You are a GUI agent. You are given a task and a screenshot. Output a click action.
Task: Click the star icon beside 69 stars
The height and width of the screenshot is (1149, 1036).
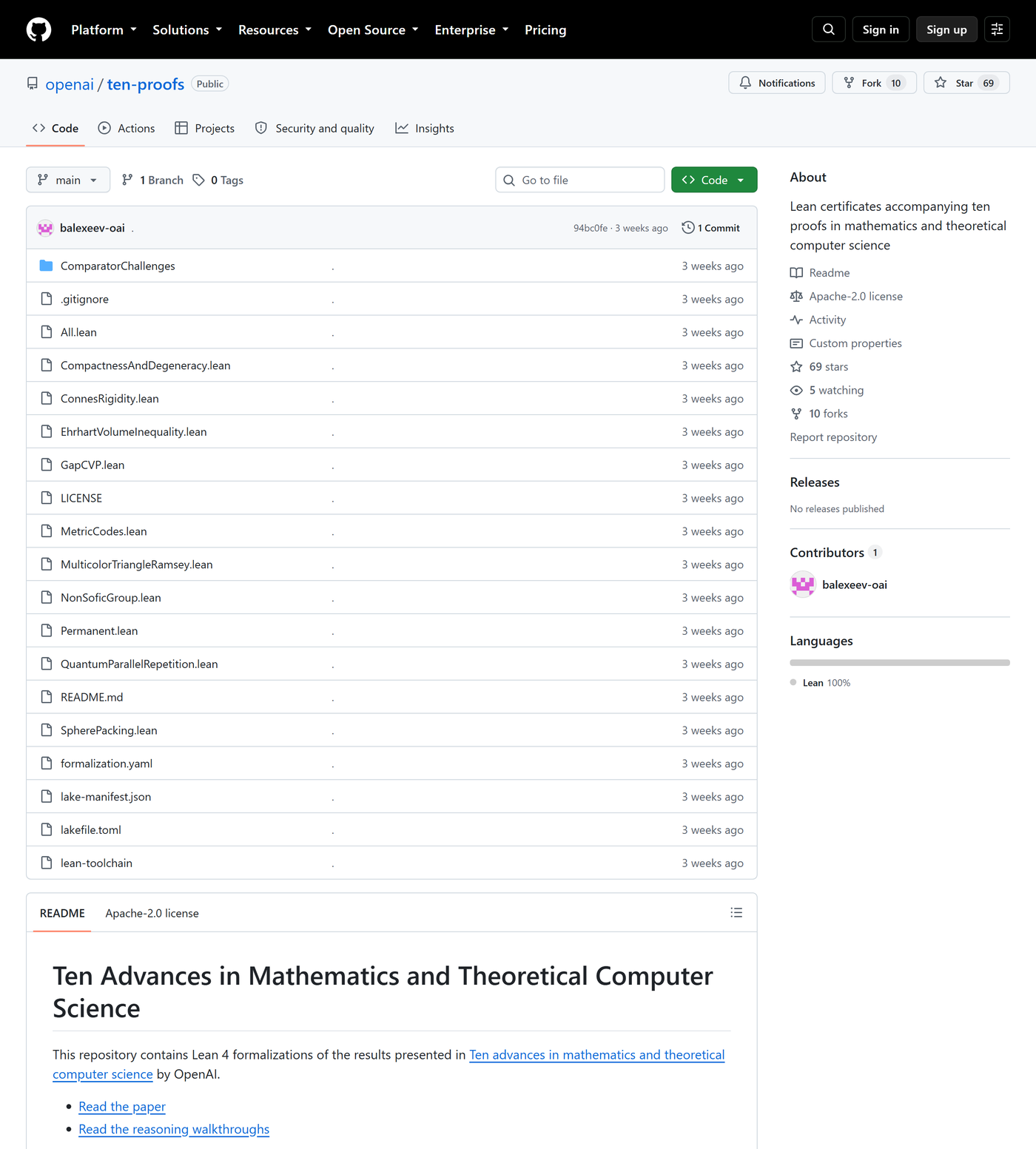tap(796, 367)
